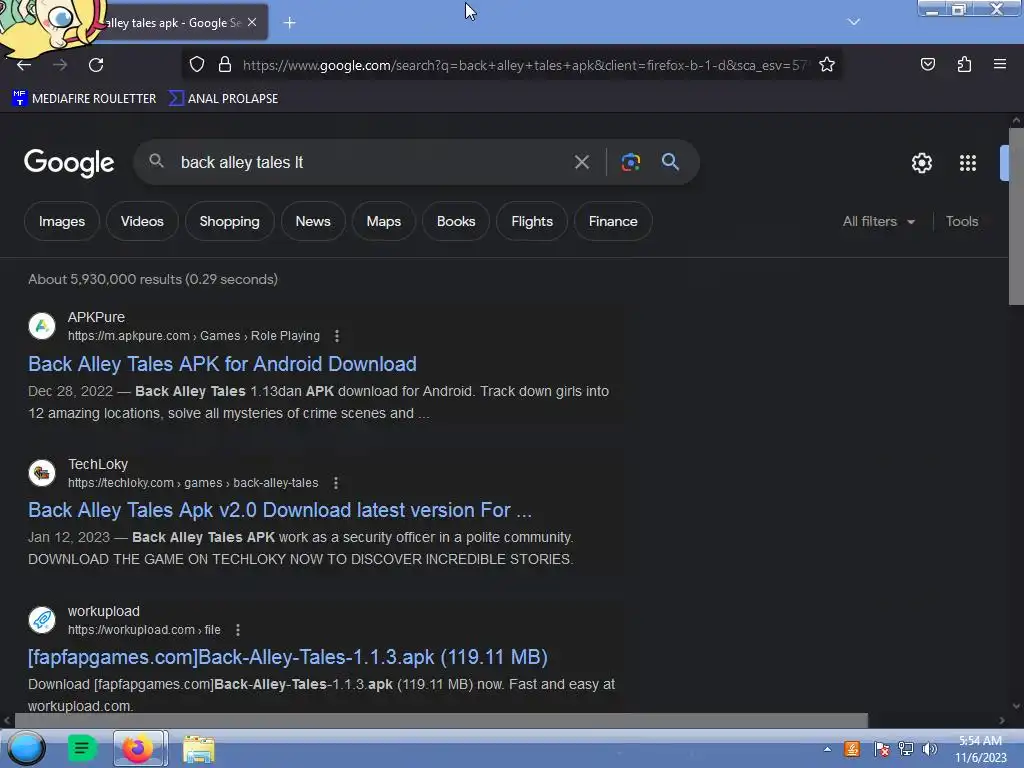Open Back Alley Tales Apk v2.0 Download result
The height and width of the screenshot is (768, 1024).
(280, 510)
